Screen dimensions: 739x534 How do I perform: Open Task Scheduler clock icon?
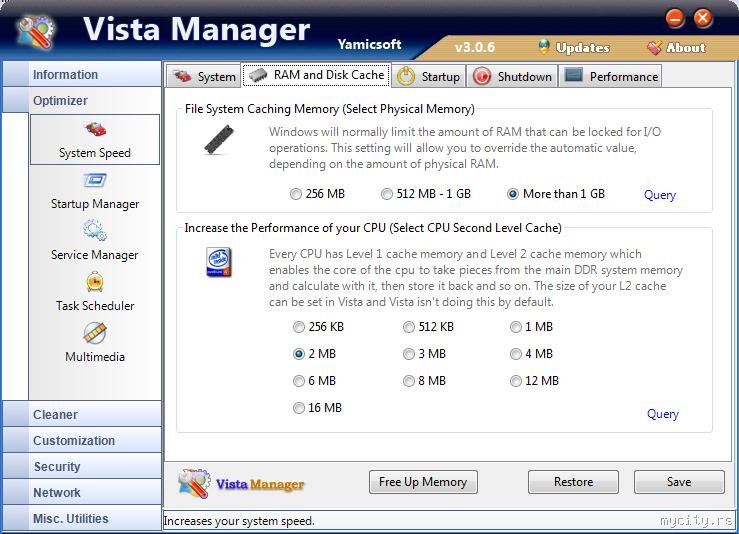pyautogui.click(x=95, y=282)
